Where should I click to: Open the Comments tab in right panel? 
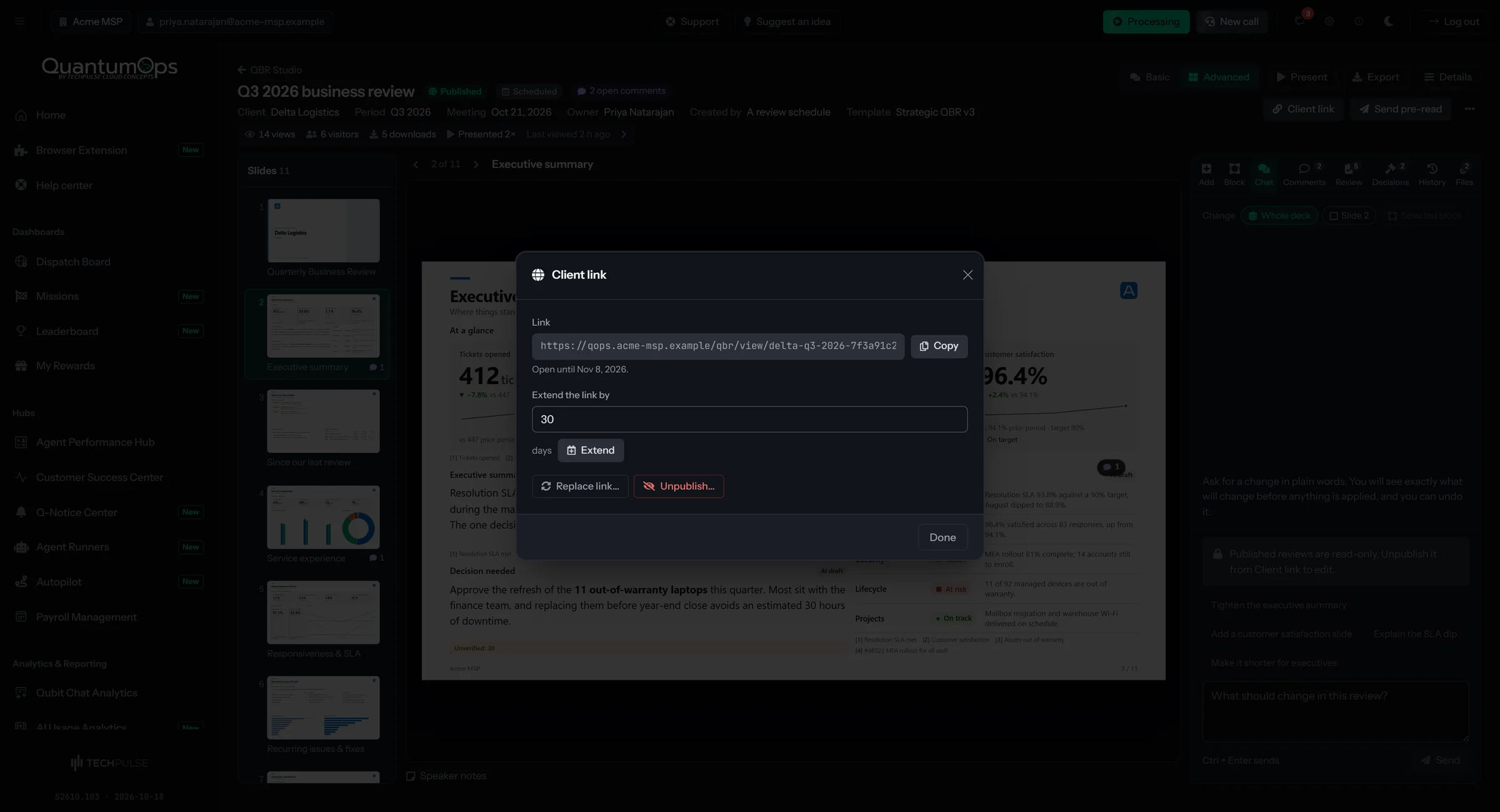point(1304,174)
